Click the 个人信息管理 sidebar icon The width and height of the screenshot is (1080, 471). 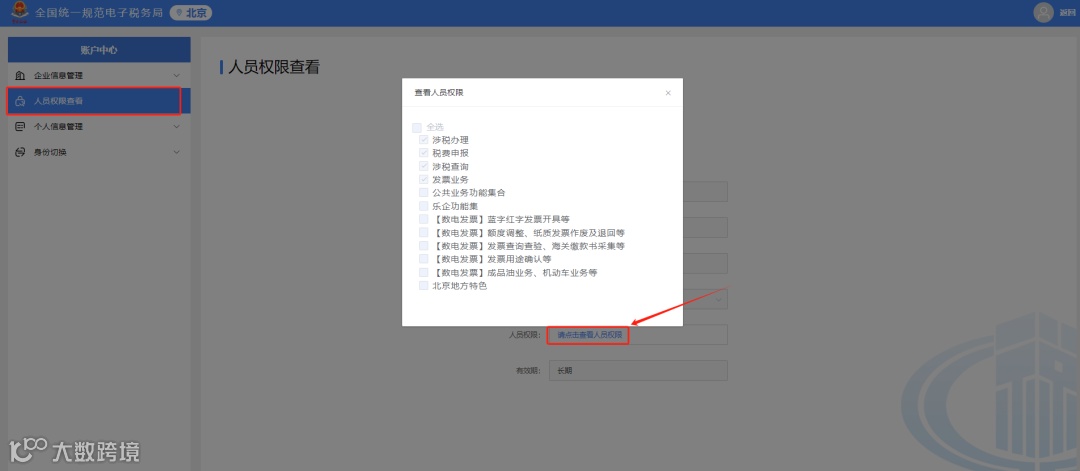20,127
